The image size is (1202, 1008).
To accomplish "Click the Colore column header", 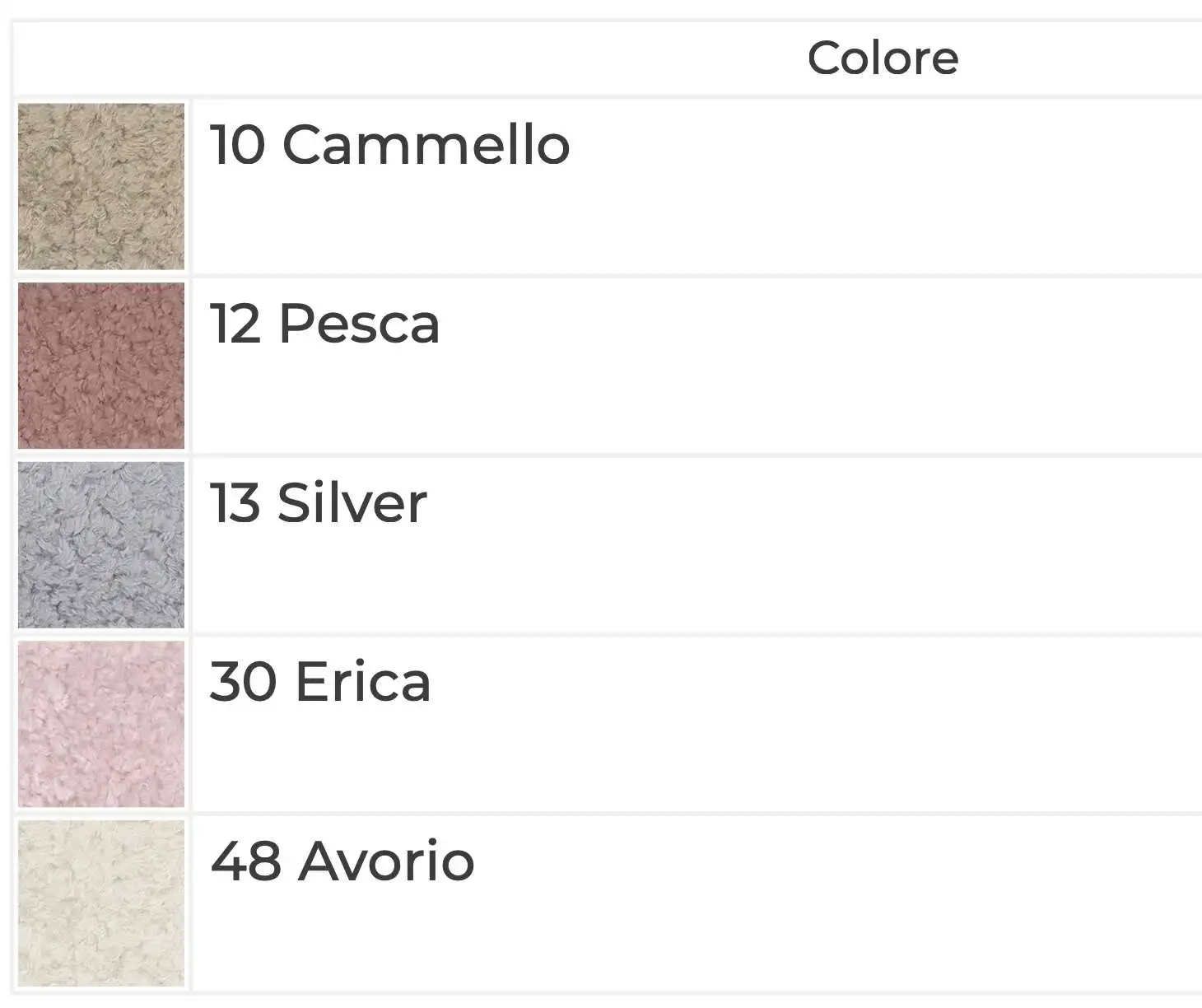I will [x=883, y=58].
